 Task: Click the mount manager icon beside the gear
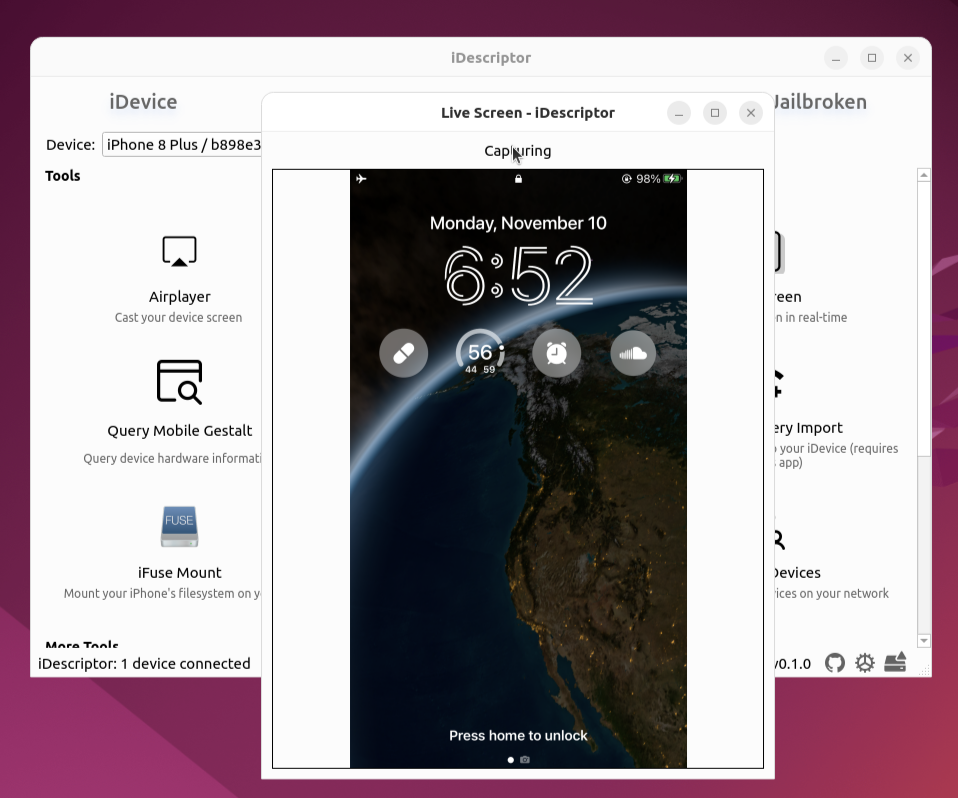pyautogui.click(x=894, y=662)
